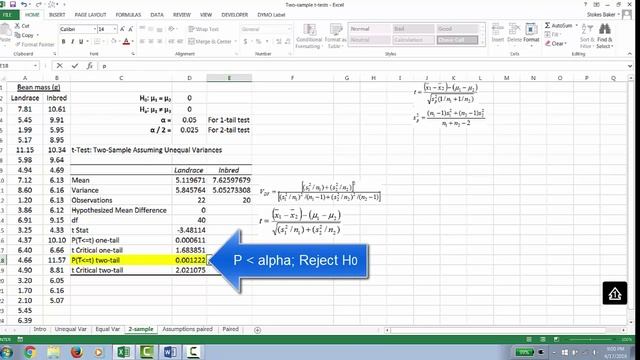
Task: Apply the Calculation cell style
Action: coord(413,40)
